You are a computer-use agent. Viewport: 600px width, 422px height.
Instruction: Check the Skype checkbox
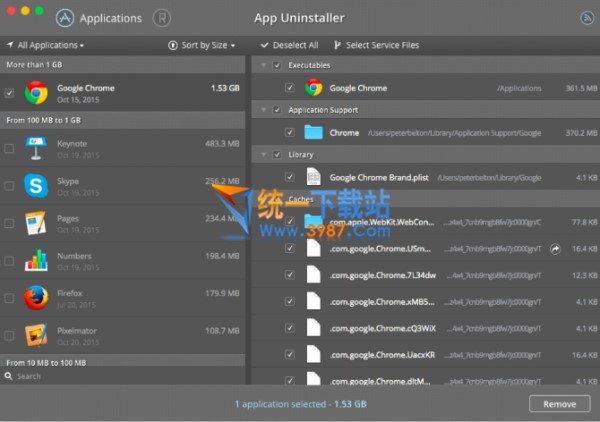tap(9, 186)
